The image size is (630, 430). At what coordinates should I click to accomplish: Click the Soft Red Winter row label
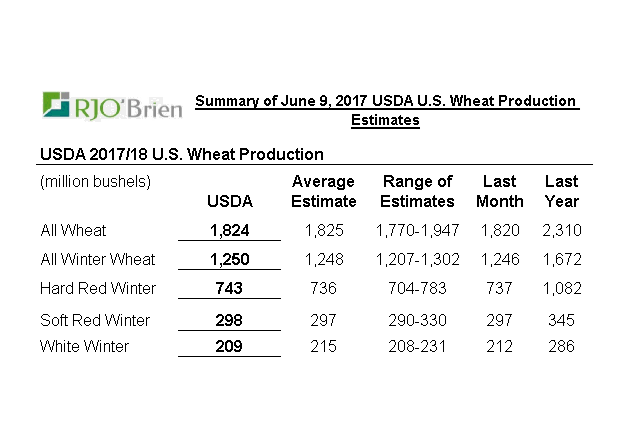[95, 320]
